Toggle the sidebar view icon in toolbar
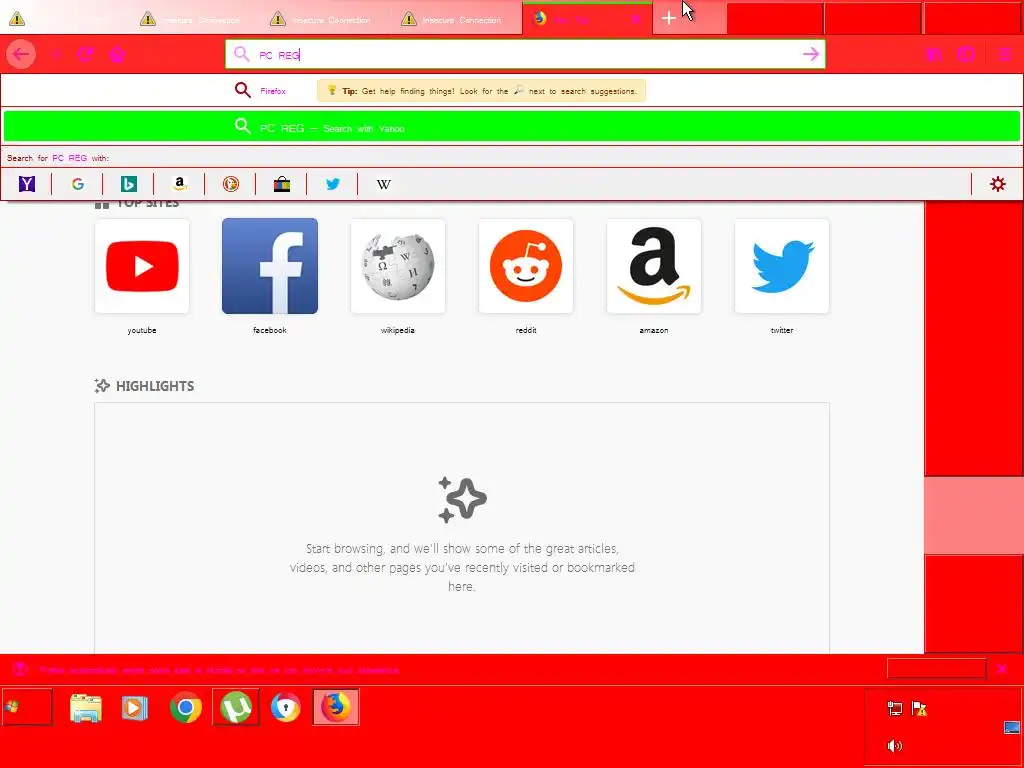 point(966,54)
